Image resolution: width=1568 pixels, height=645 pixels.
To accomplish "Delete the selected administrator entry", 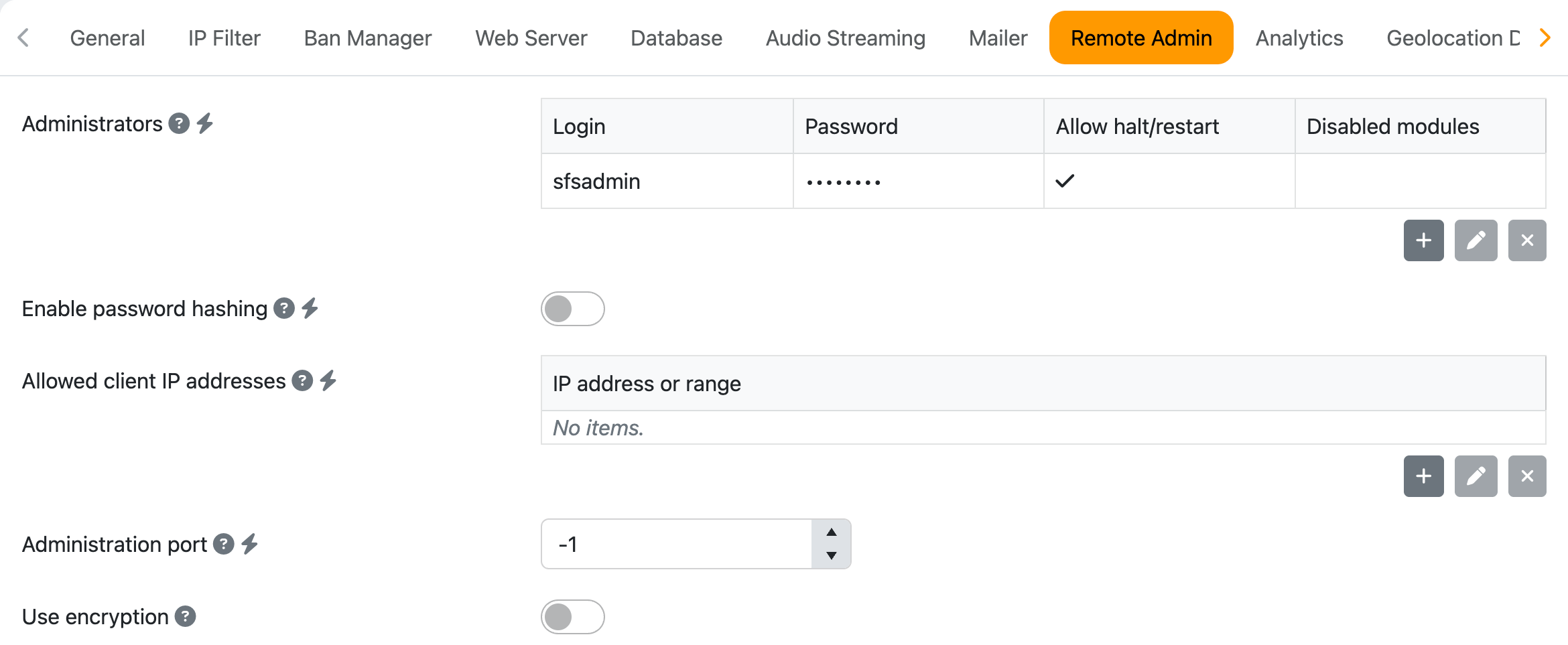I will point(1527,240).
